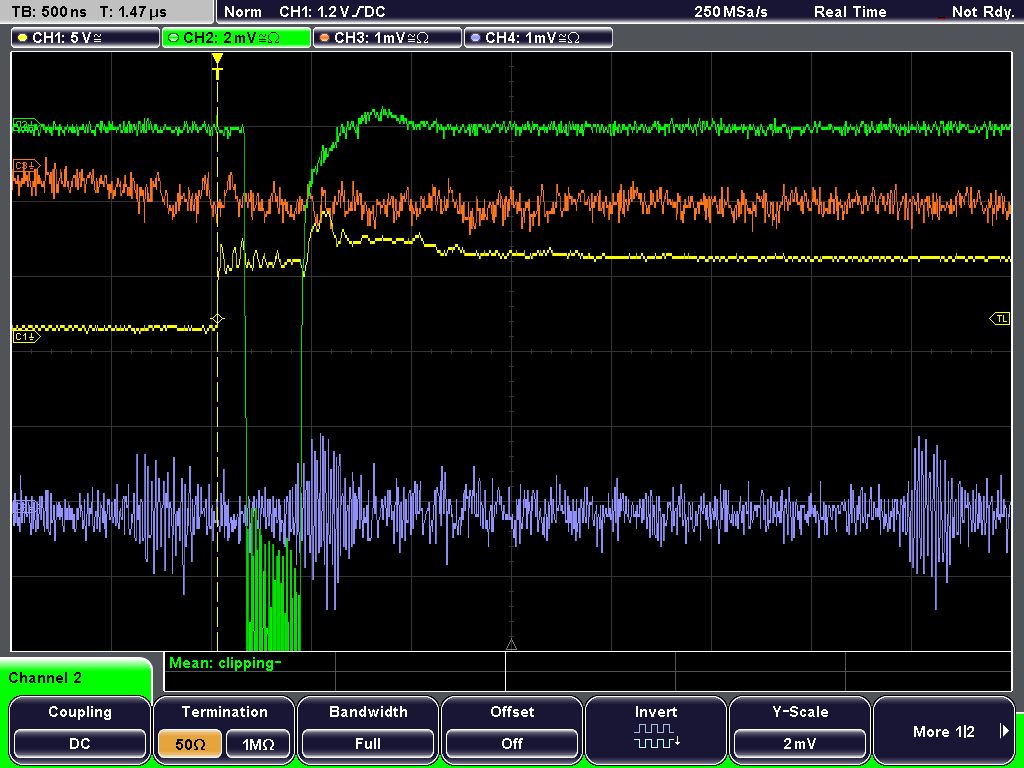Toggle the Offset Off button
This screenshot has height=768, width=1024.
512,744
